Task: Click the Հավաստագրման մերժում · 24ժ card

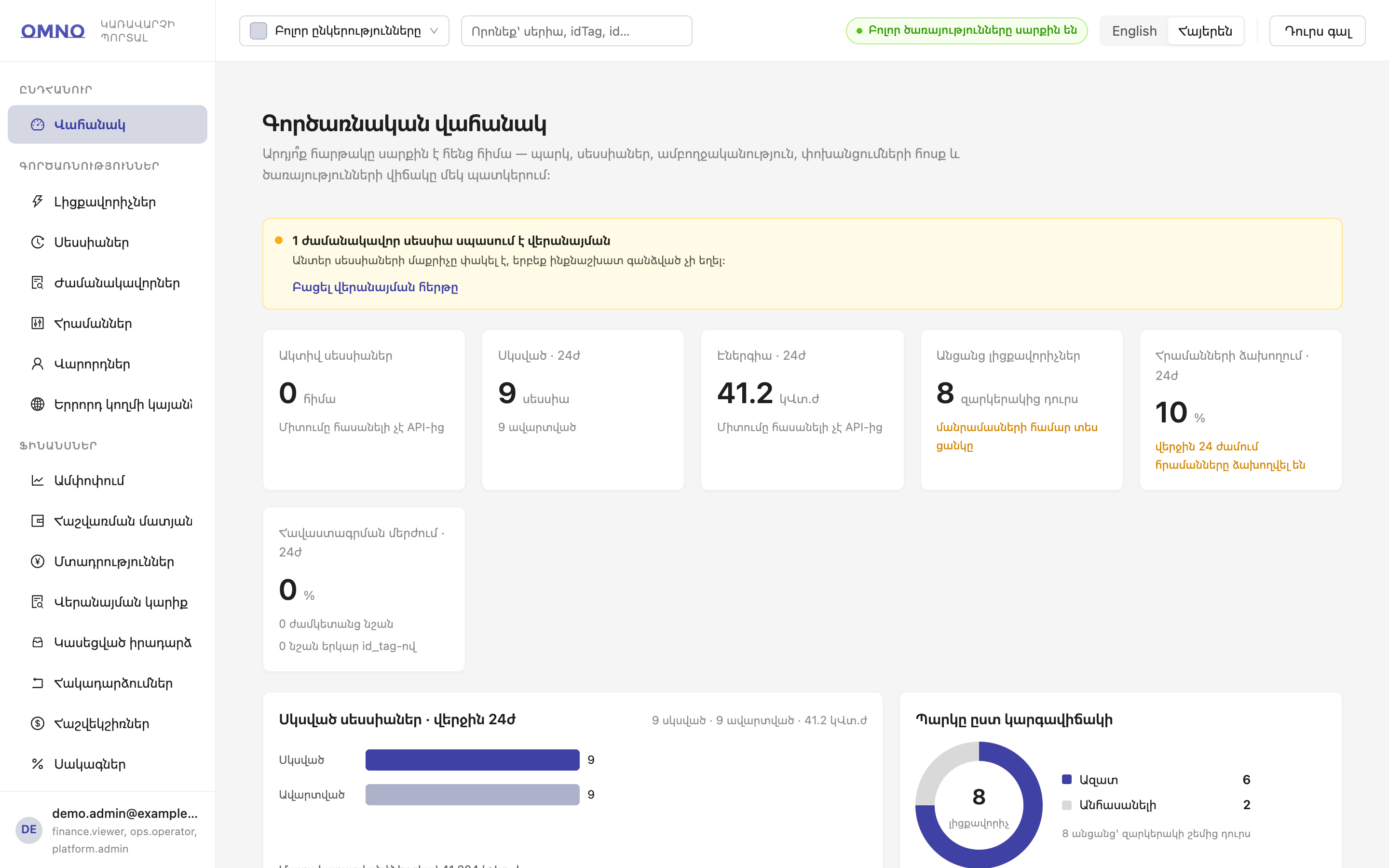Action: [364, 589]
